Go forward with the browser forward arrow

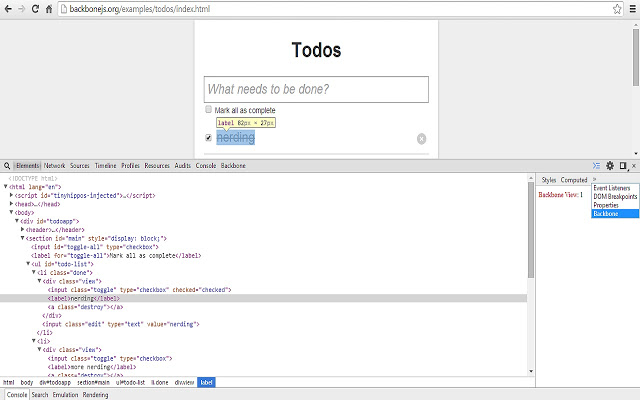(22, 9)
